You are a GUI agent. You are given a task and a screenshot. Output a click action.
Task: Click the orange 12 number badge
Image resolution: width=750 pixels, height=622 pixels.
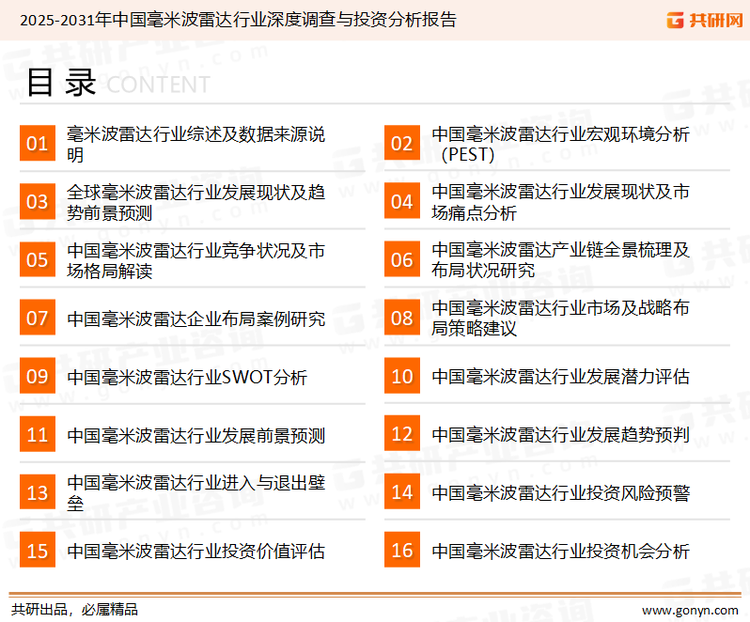point(402,434)
